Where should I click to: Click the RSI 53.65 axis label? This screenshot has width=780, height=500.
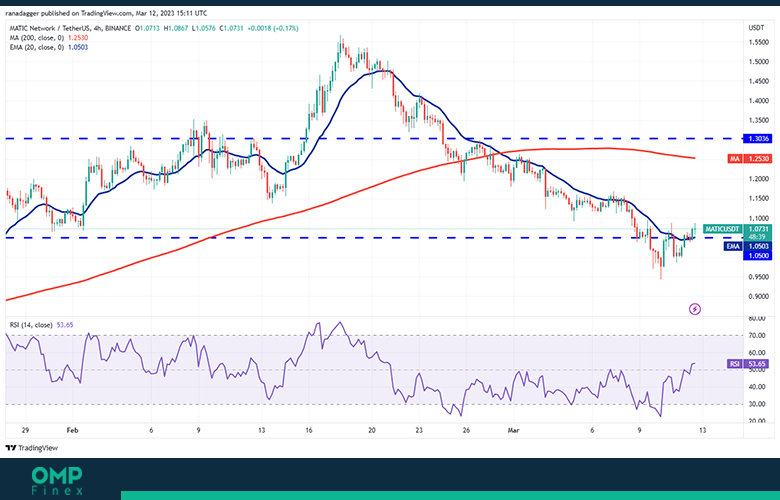coord(748,364)
